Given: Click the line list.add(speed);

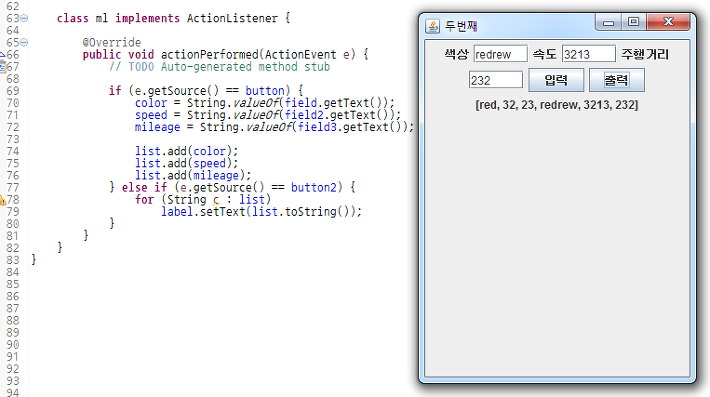Looking at the screenshot, I should tap(186, 163).
